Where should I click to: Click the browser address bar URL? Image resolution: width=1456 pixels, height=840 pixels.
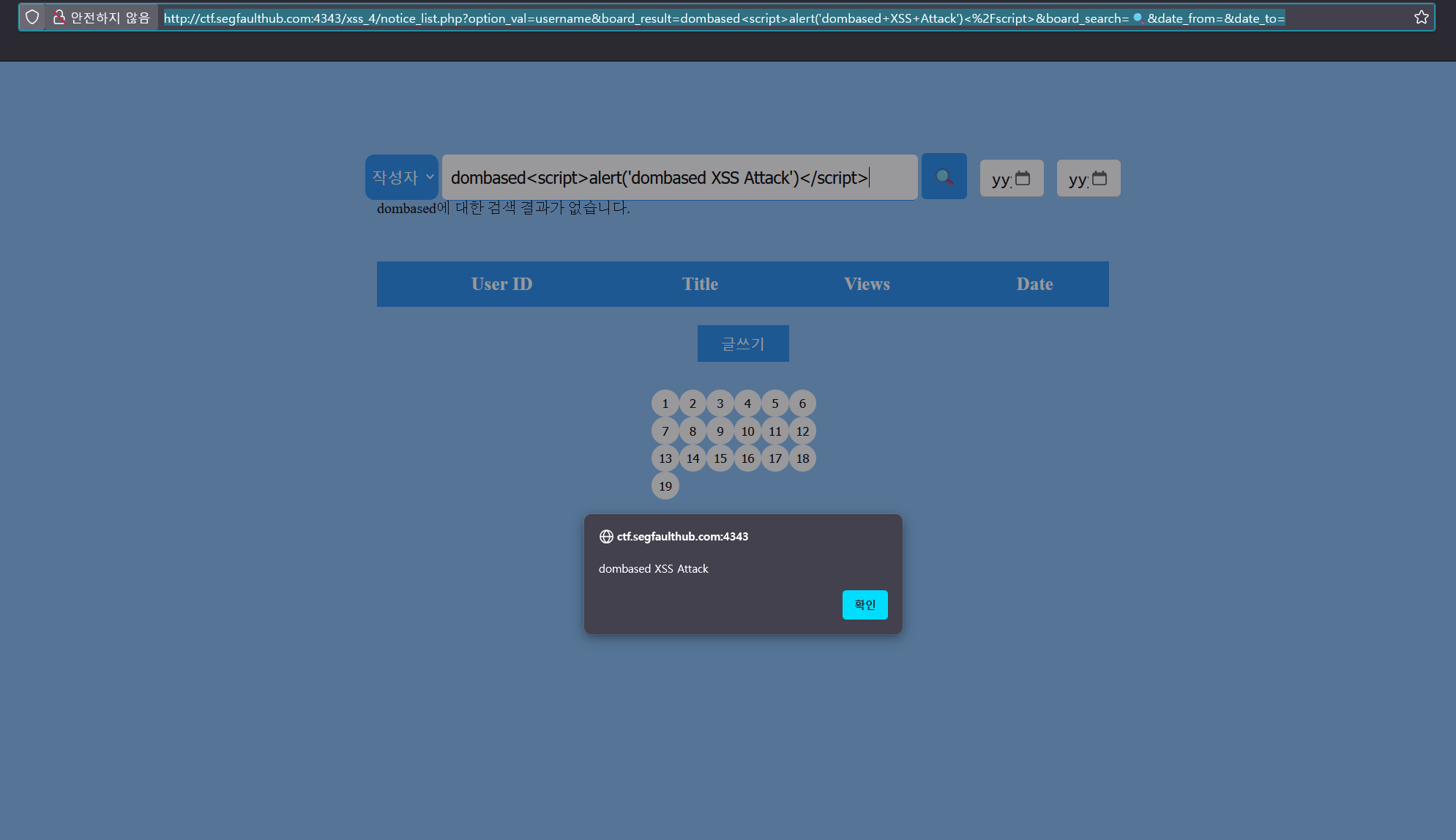click(725, 18)
